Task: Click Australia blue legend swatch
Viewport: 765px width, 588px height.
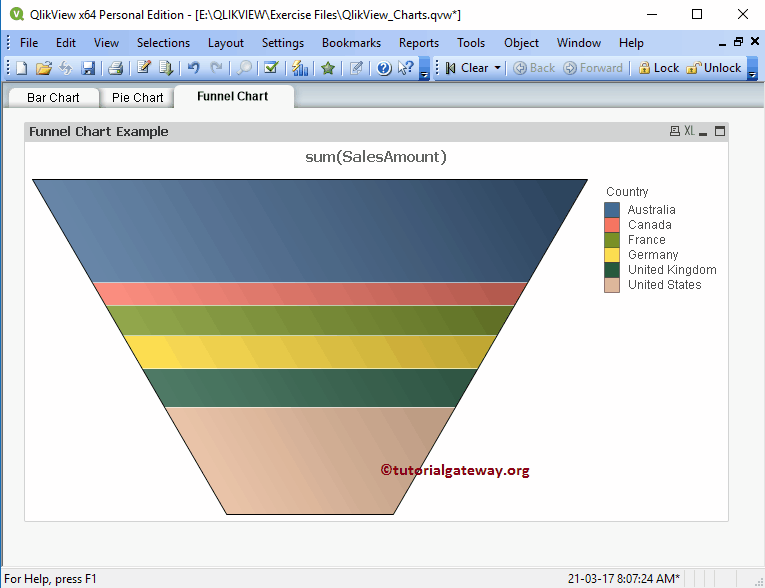Action: coord(612,210)
